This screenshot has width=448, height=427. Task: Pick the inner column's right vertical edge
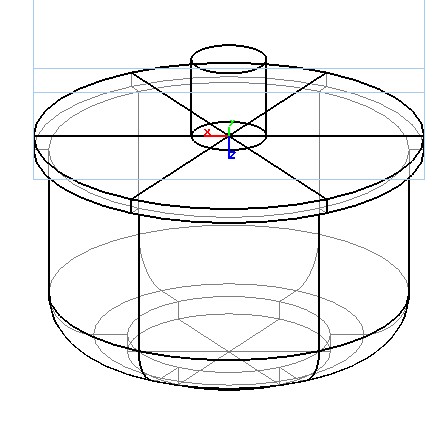[319, 283]
